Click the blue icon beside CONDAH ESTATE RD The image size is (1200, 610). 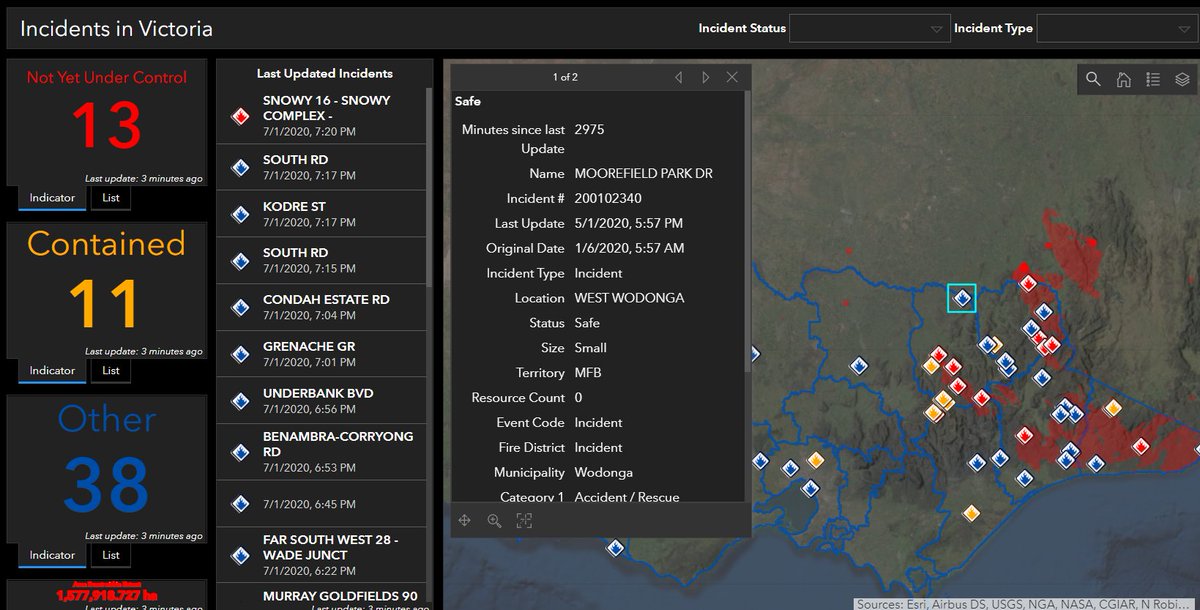pos(240,307)
